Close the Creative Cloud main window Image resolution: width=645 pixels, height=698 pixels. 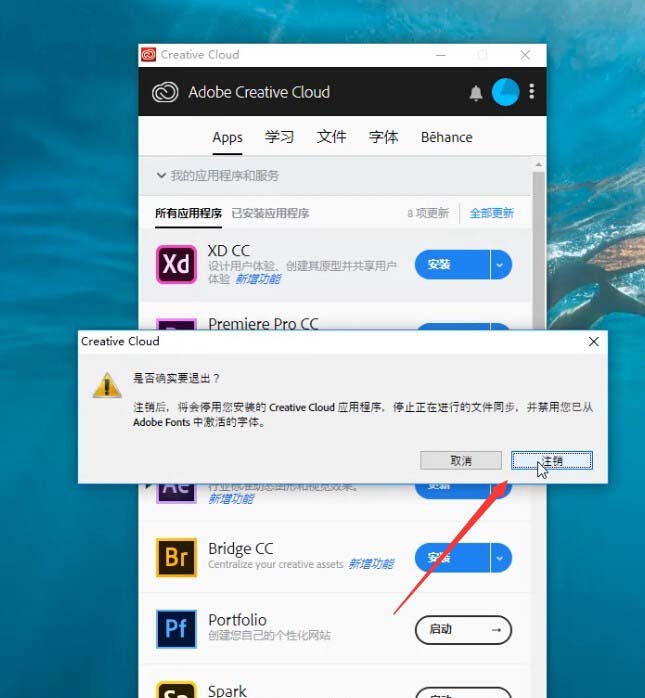pos(525,55)
